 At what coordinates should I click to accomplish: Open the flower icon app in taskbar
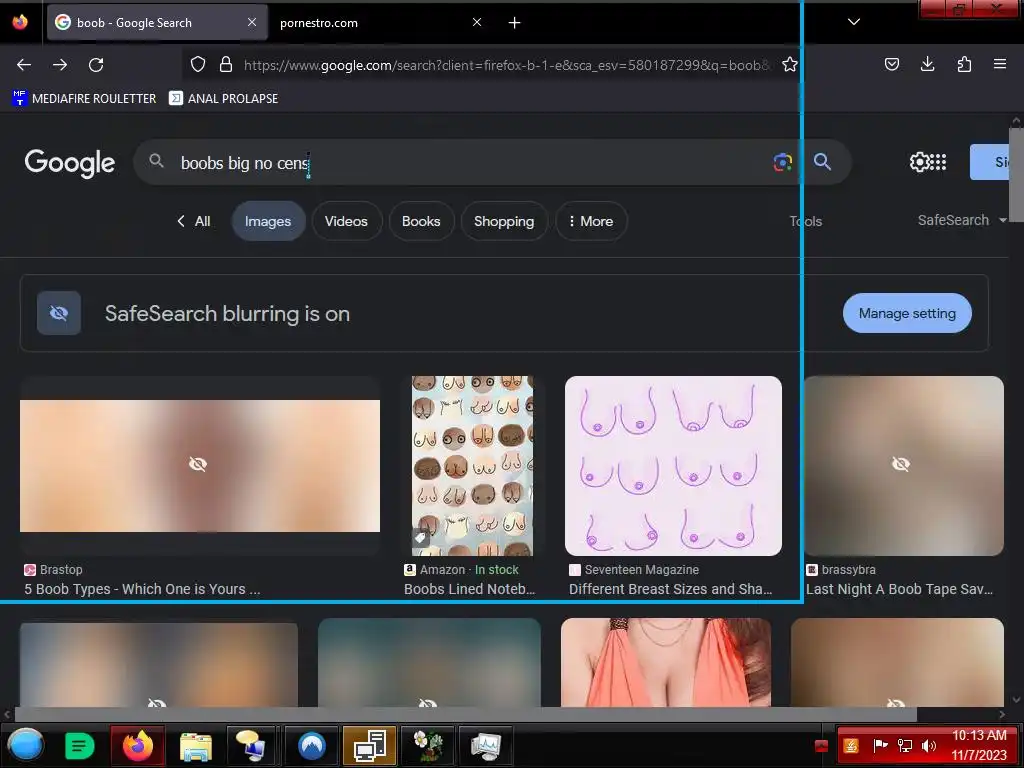pyautogui.click(x=428, y=746)
